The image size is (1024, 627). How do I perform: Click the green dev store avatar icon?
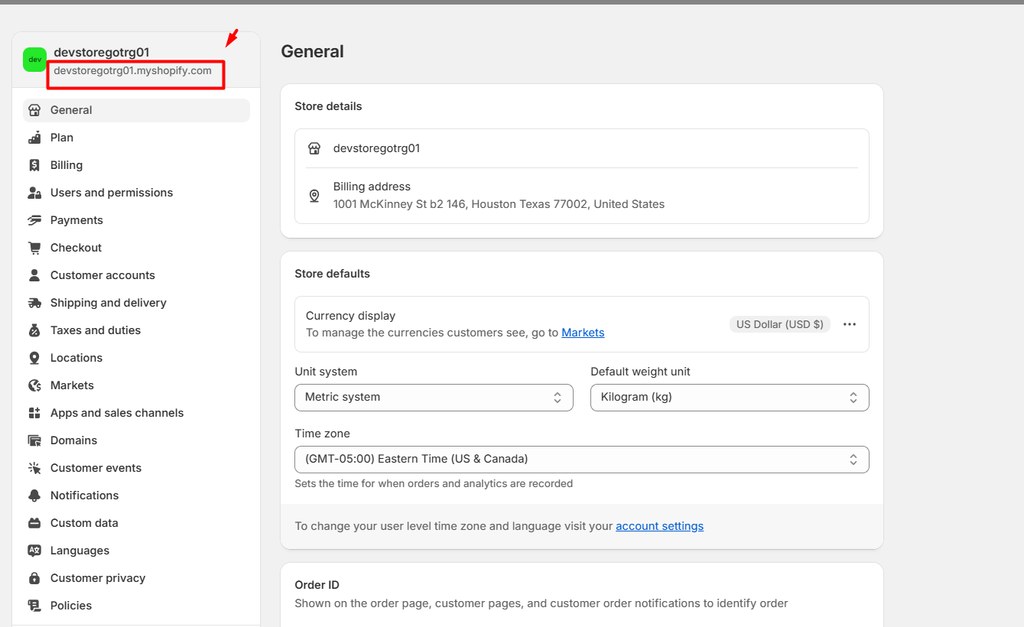(35, 60)
